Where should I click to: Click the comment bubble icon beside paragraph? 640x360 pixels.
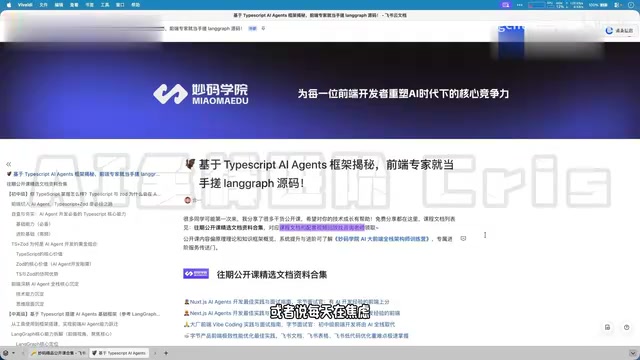(463, 238)
